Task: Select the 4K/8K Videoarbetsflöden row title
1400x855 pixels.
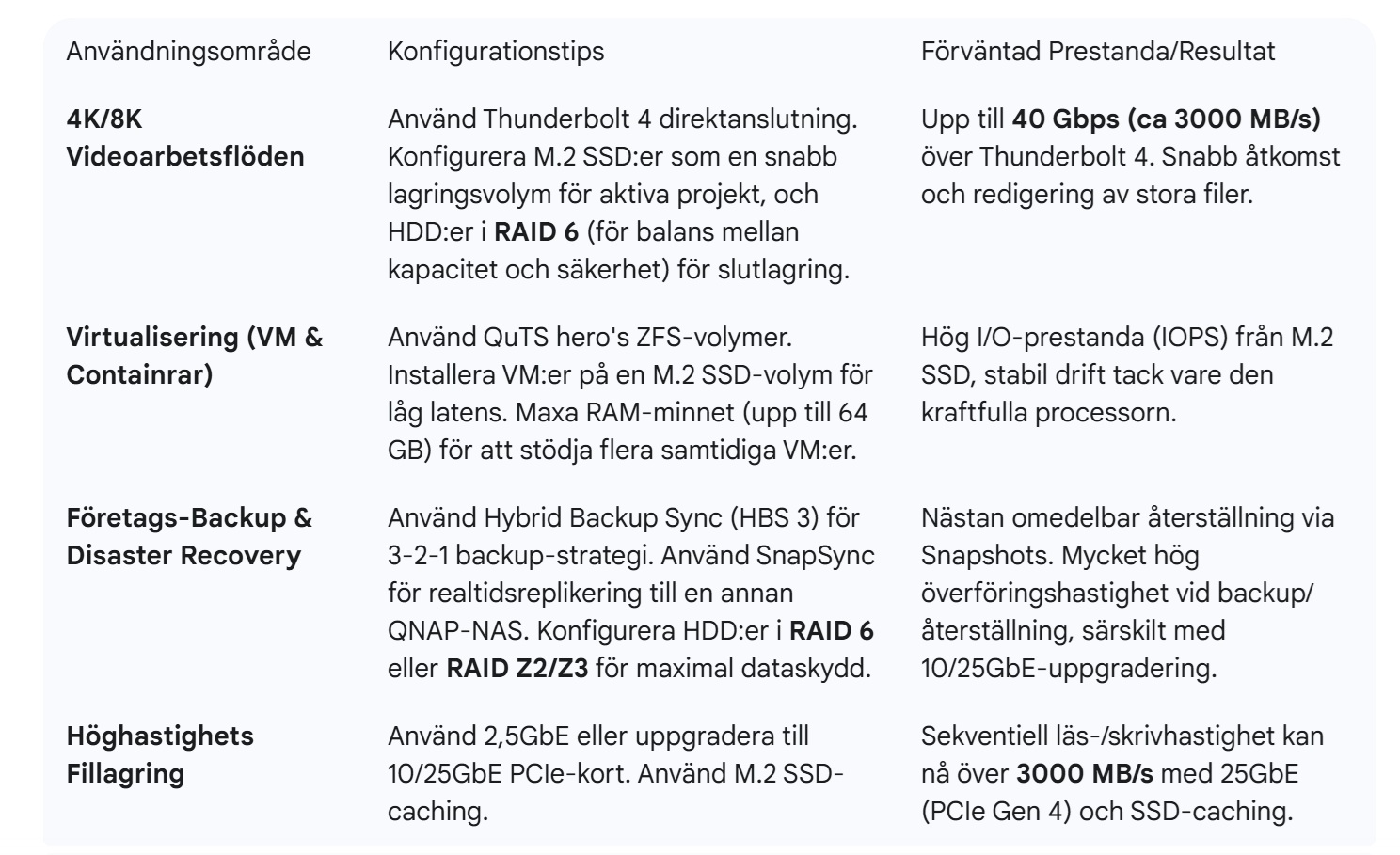Action: tap(185, 137)
